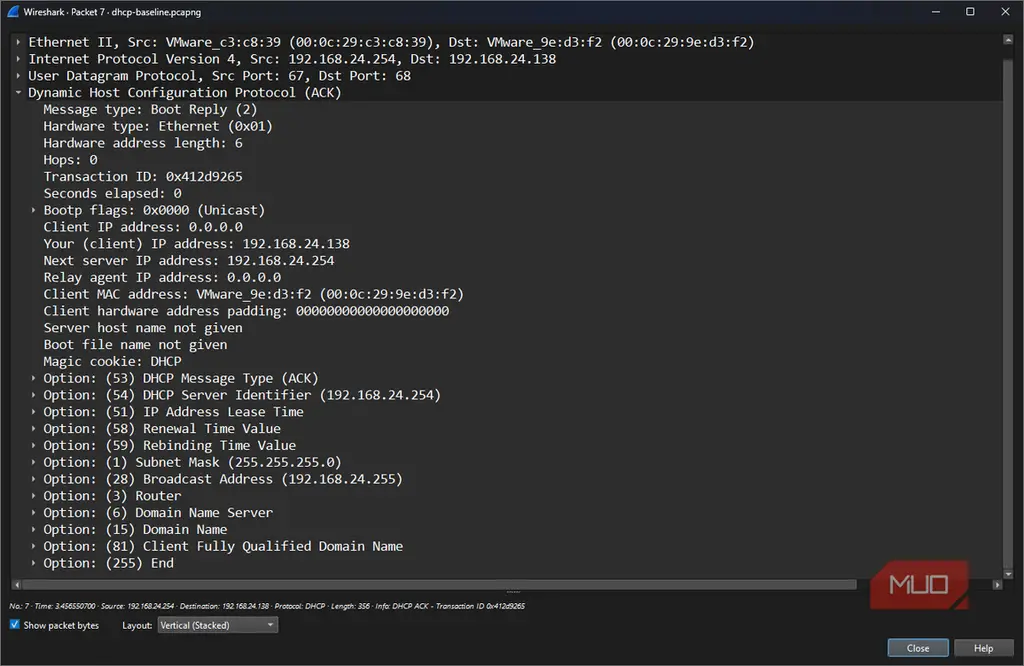This screenshot has width=1024, height=666.
Task: Click vertical scrollbar down arrow
Action: (1008, 575)
